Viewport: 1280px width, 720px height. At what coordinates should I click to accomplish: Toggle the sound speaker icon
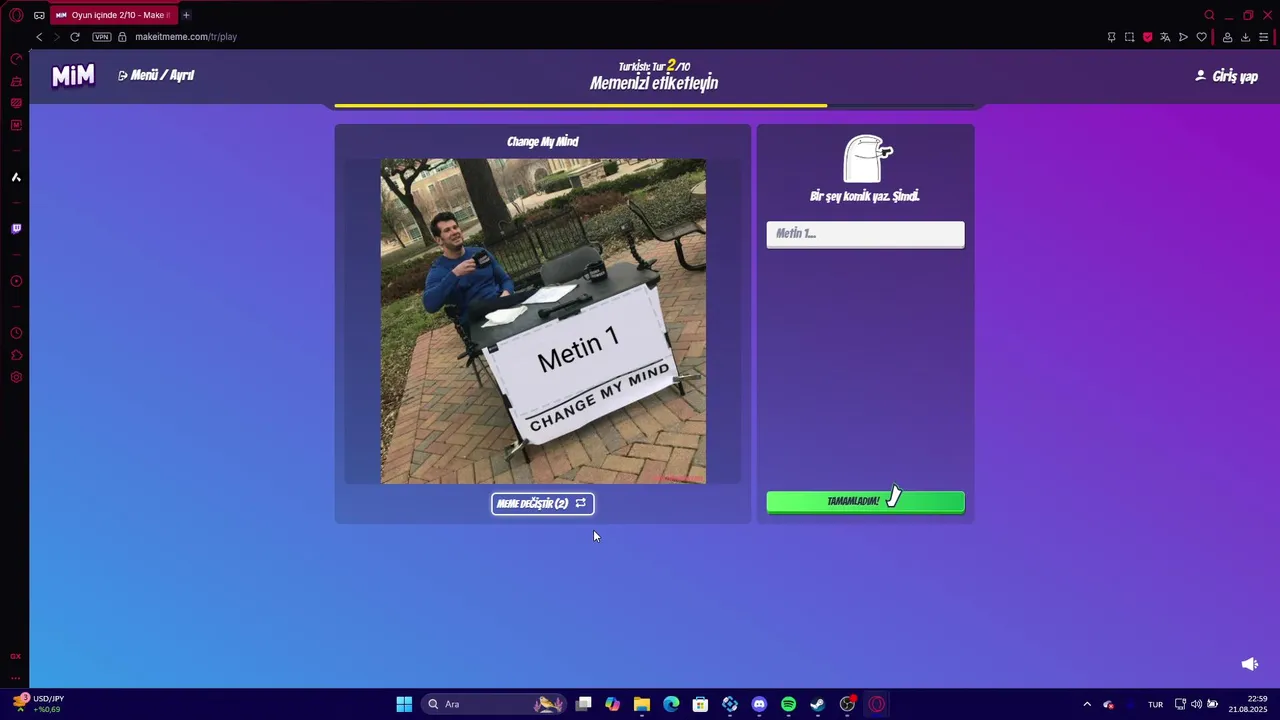[x=1249, y=664]
